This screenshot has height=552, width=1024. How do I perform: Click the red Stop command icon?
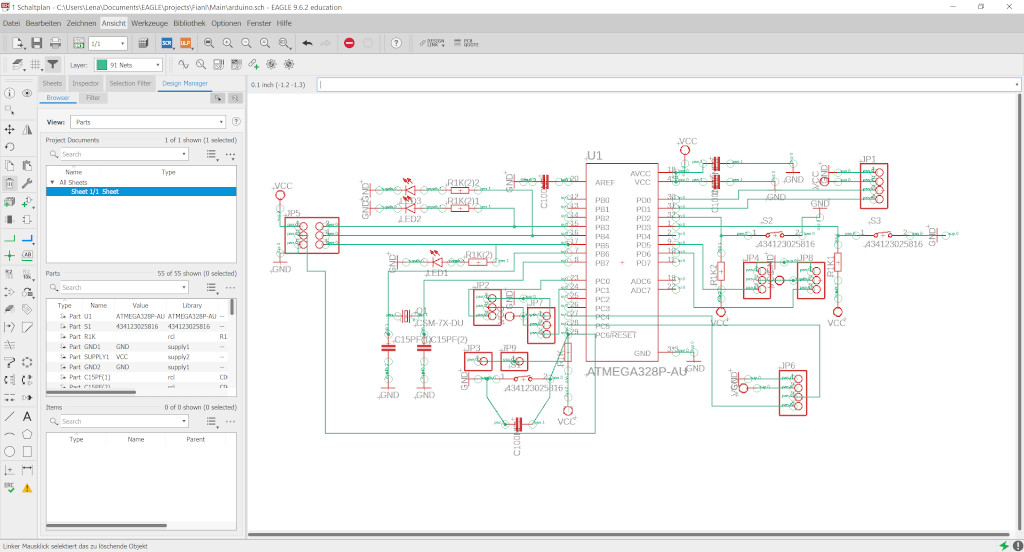349,43
